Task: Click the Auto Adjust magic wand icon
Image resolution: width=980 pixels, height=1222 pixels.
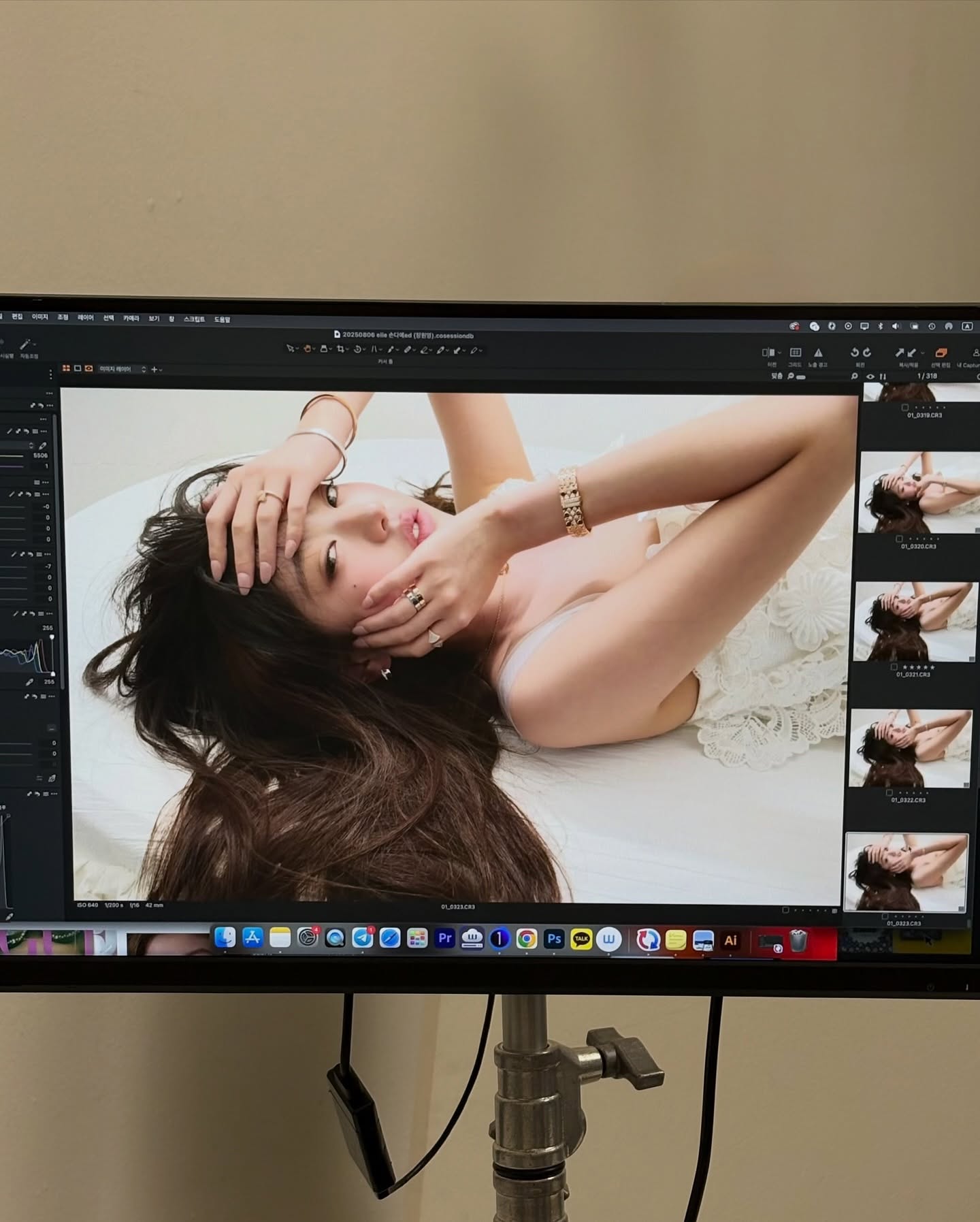Action: click(x=26, y=344)
